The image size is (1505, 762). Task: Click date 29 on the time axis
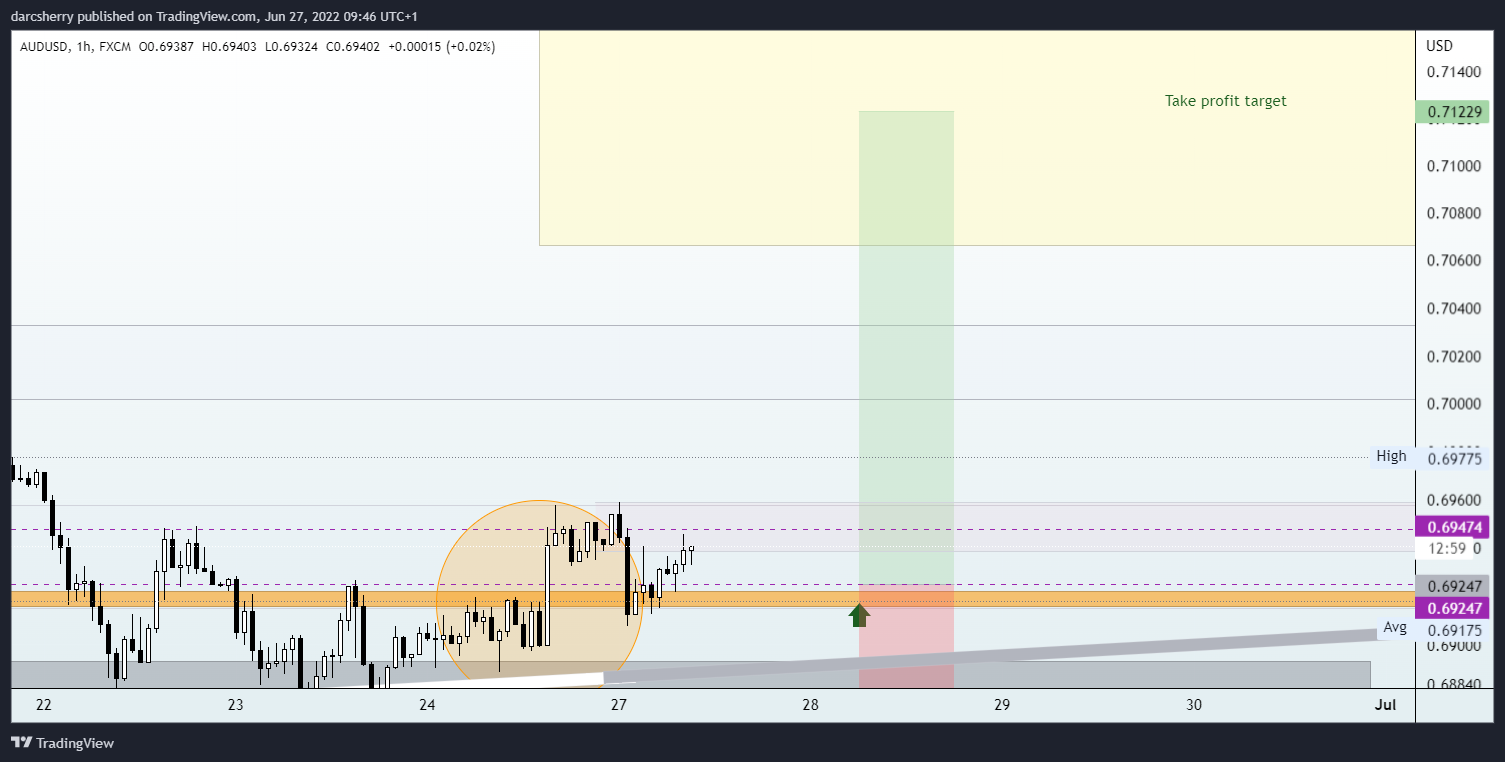[x=1002, y=705]
